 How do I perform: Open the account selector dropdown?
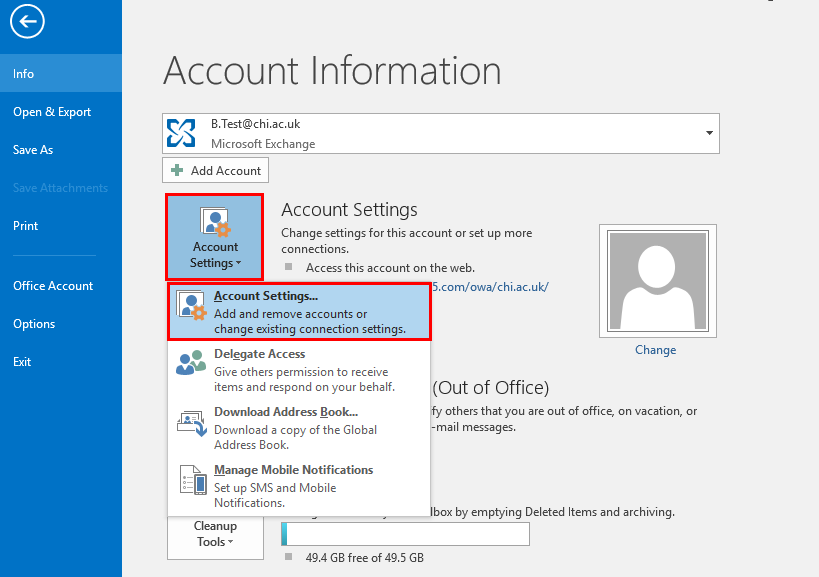pyautogui.click(x=708, y=132)
